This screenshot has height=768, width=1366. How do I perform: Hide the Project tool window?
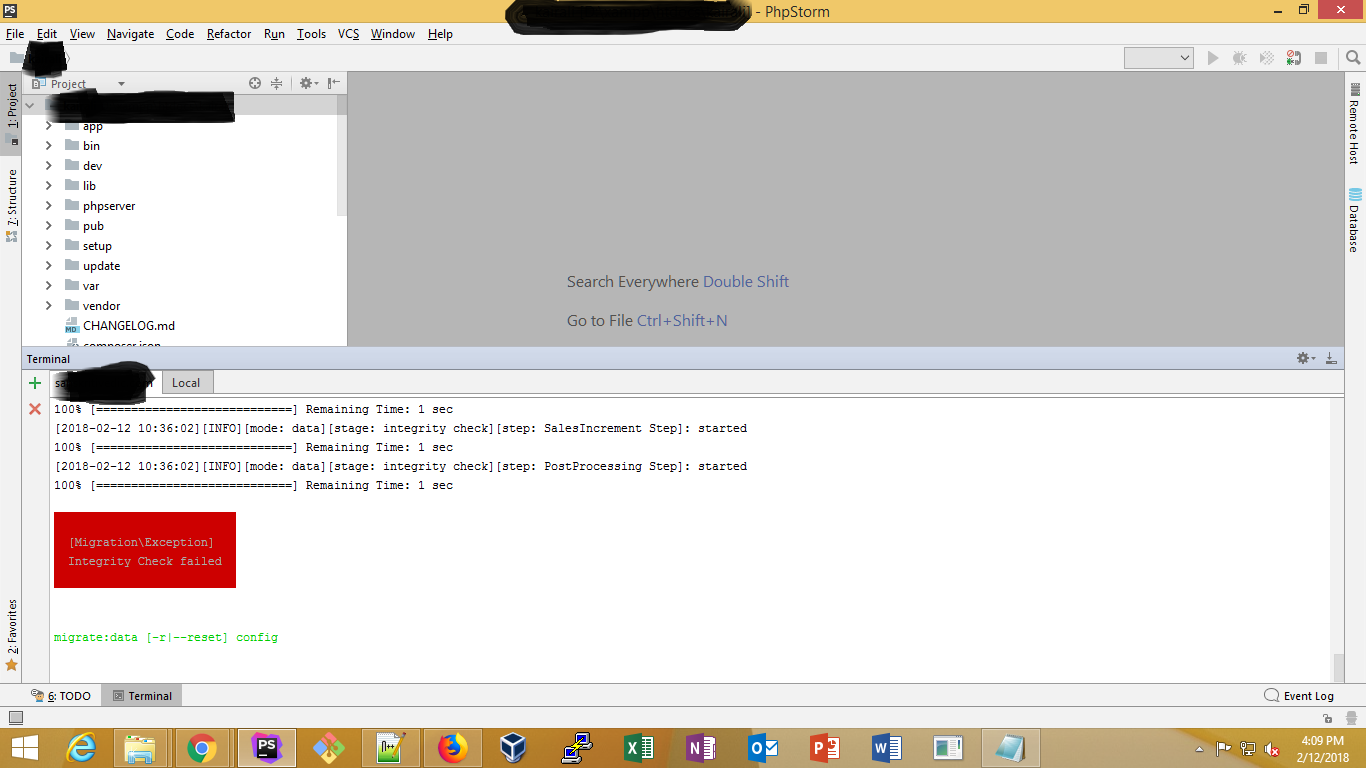pos(334,84)
